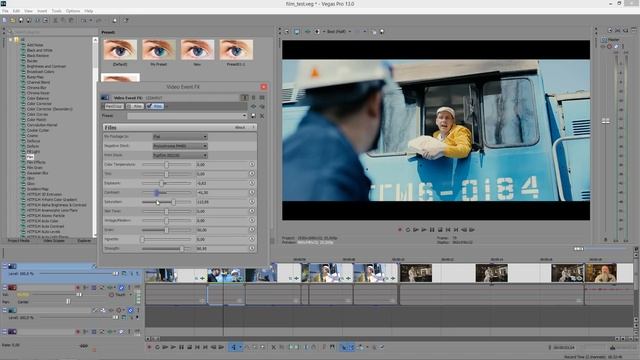Click the Saturation slider handle
The width and height of the screenshot is (640, 360).
(174, 202)
